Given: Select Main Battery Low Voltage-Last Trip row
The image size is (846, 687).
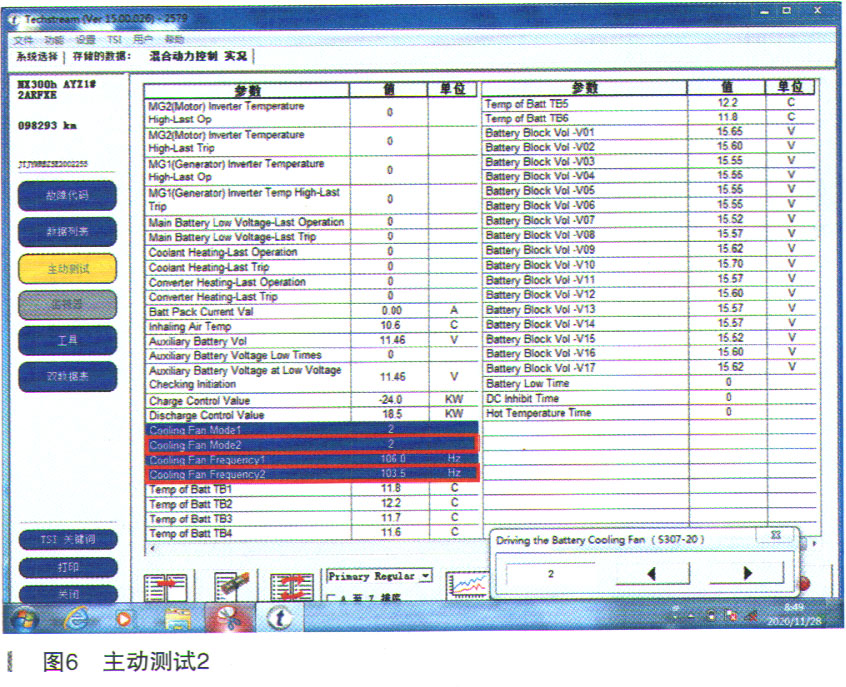Looking at the screenshot, I should pos(311,237).
